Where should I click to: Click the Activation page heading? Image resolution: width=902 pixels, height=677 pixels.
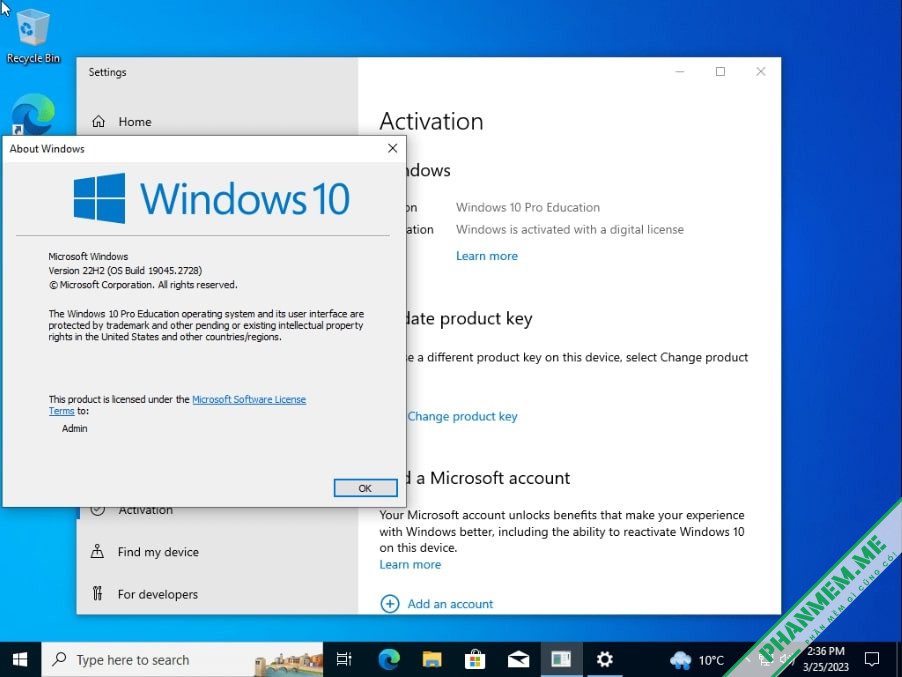pos(431,121)
